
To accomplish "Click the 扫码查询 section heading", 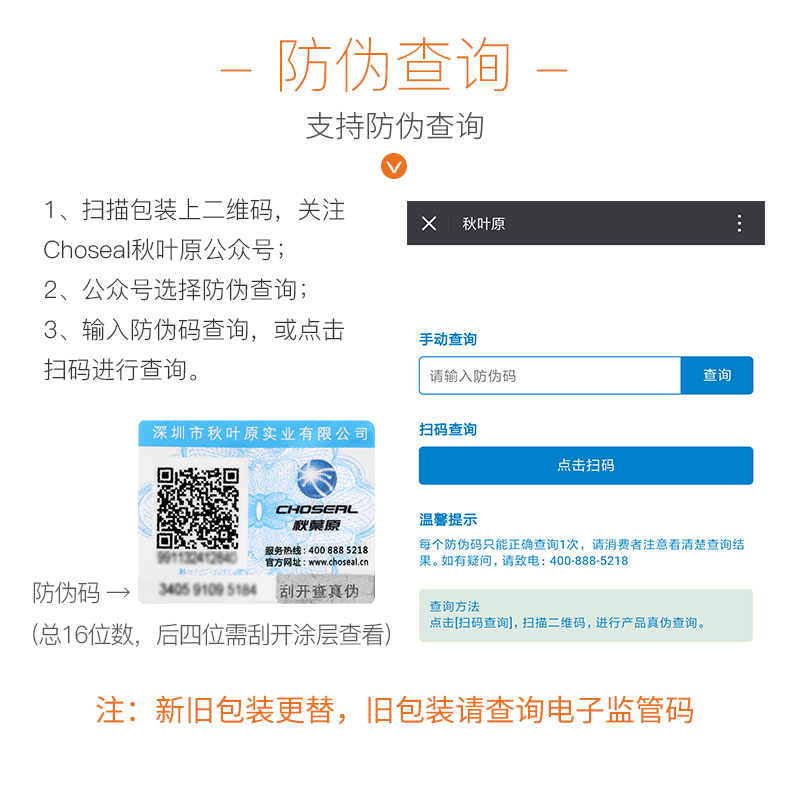I will coord(448,430).
